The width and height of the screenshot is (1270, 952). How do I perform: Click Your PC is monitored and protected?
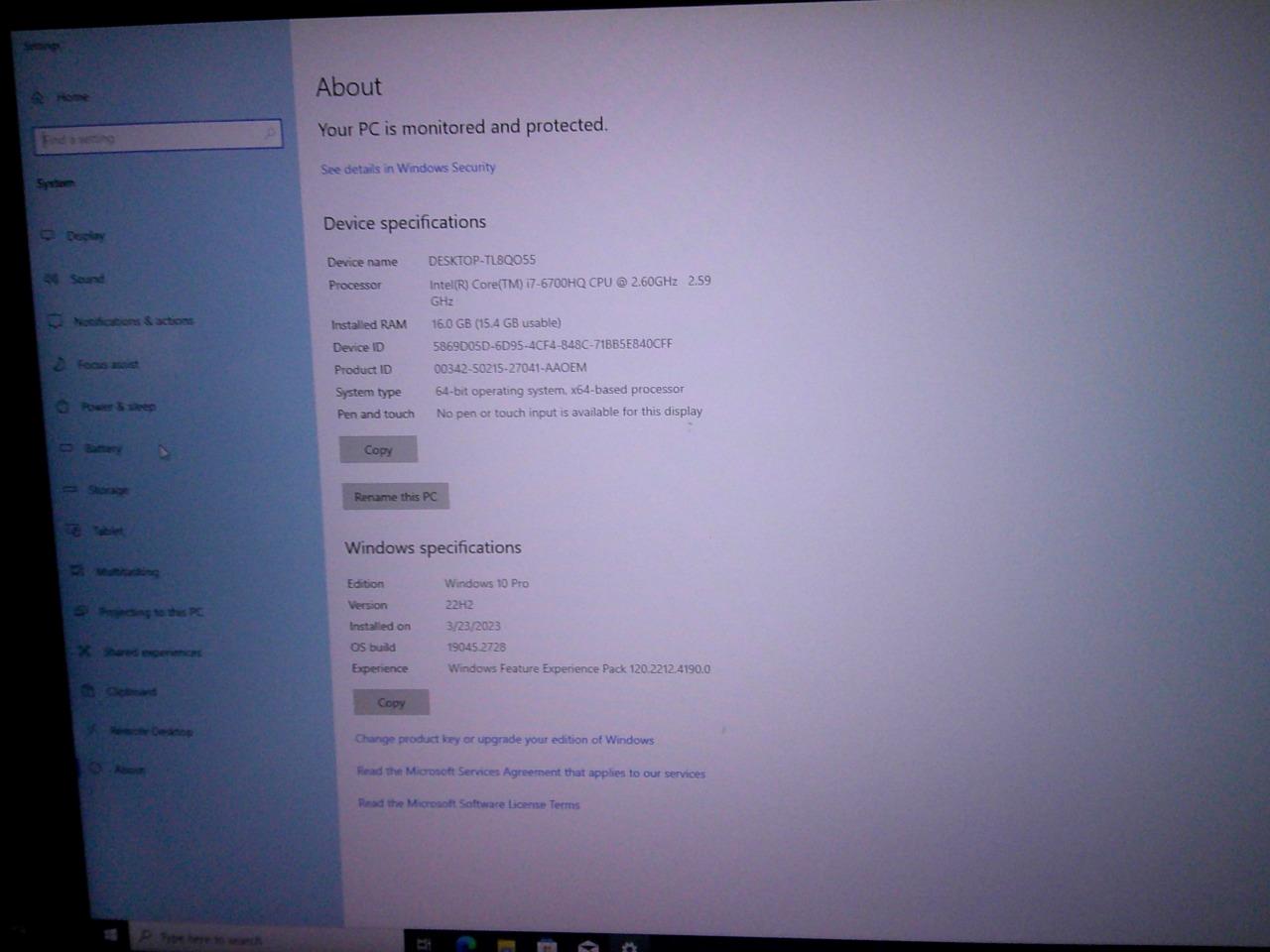point(462,127)
